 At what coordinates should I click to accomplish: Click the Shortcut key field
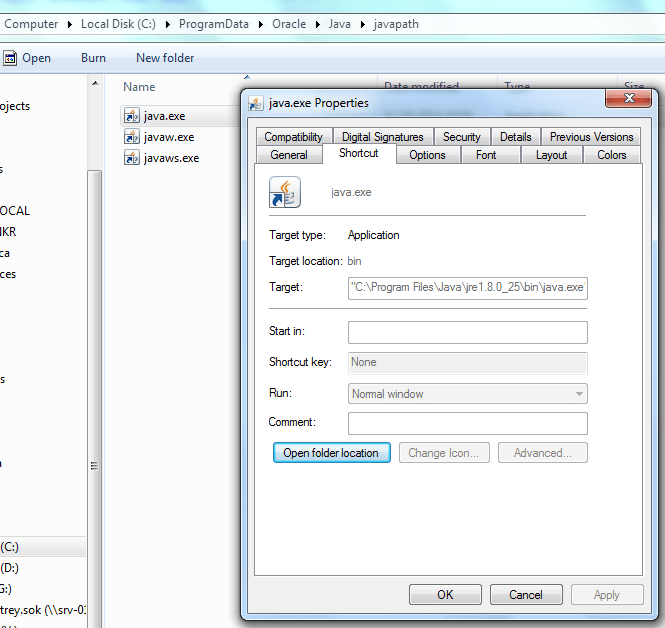pos(468,363)
